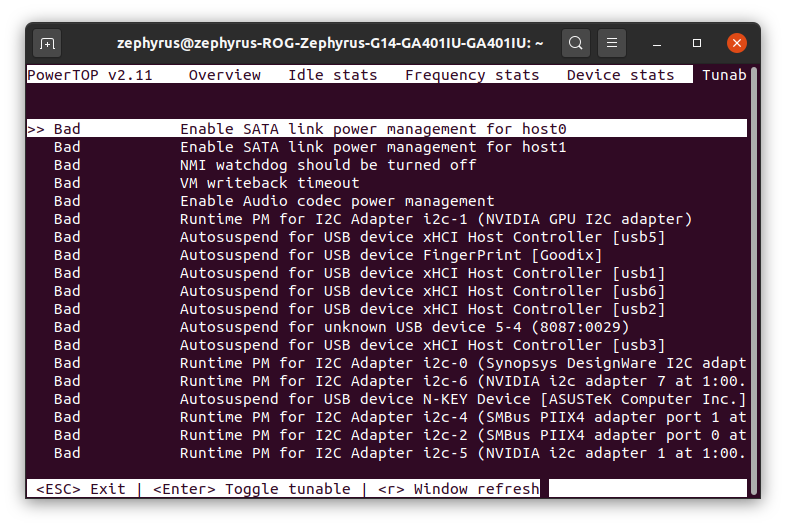Click the <Enter> Toggle tunable hint
786x527 pixels.
252,489
